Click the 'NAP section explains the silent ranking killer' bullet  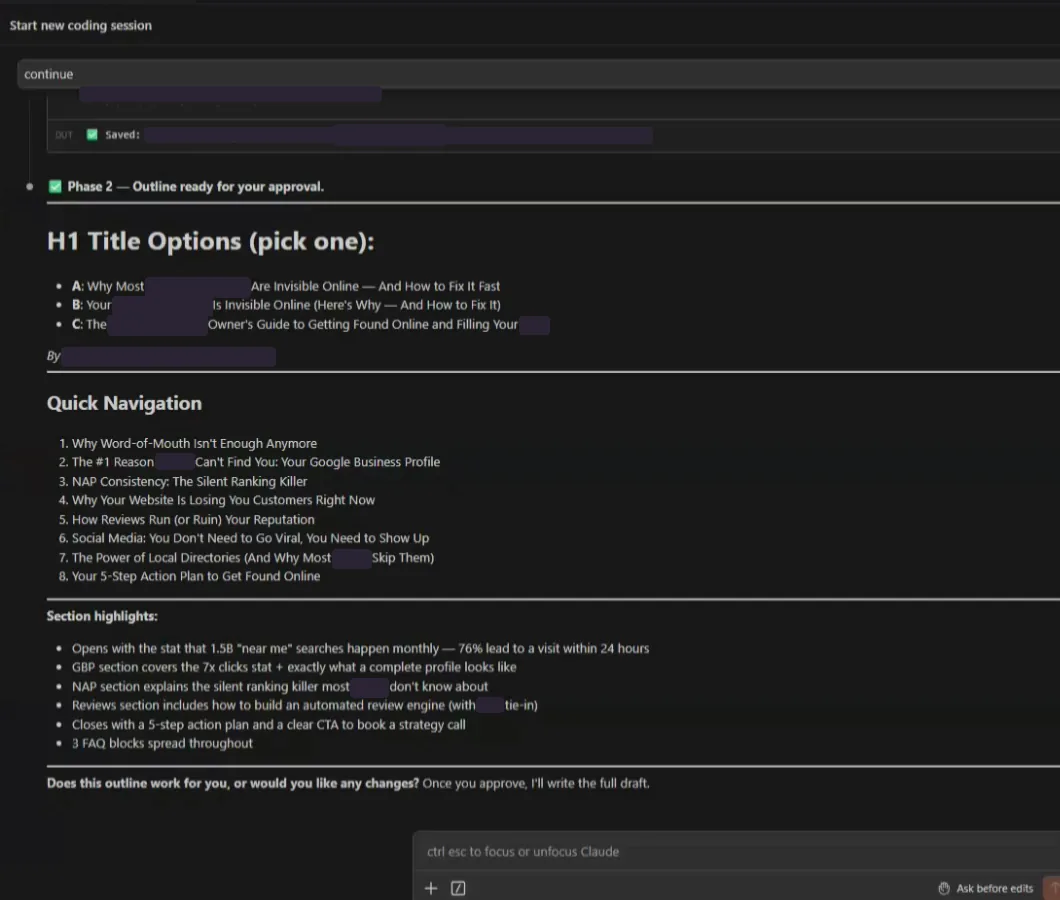coord(280,686)
